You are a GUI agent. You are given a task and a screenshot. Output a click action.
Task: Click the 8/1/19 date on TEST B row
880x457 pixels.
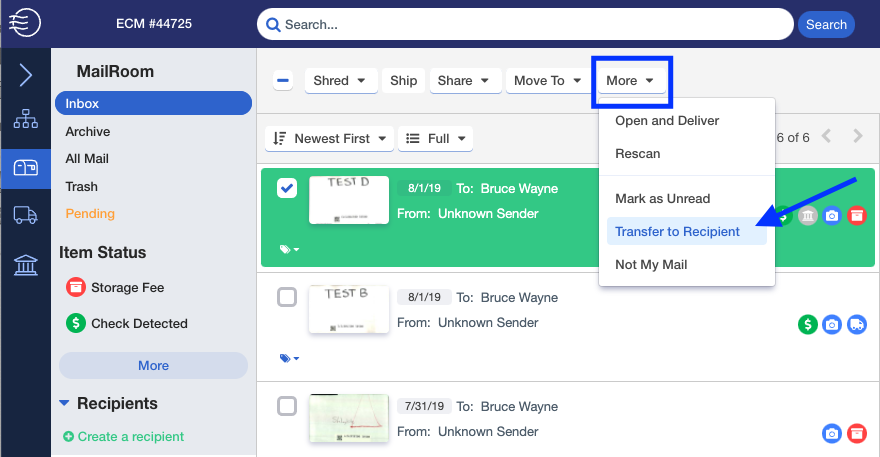click(424, 297)
